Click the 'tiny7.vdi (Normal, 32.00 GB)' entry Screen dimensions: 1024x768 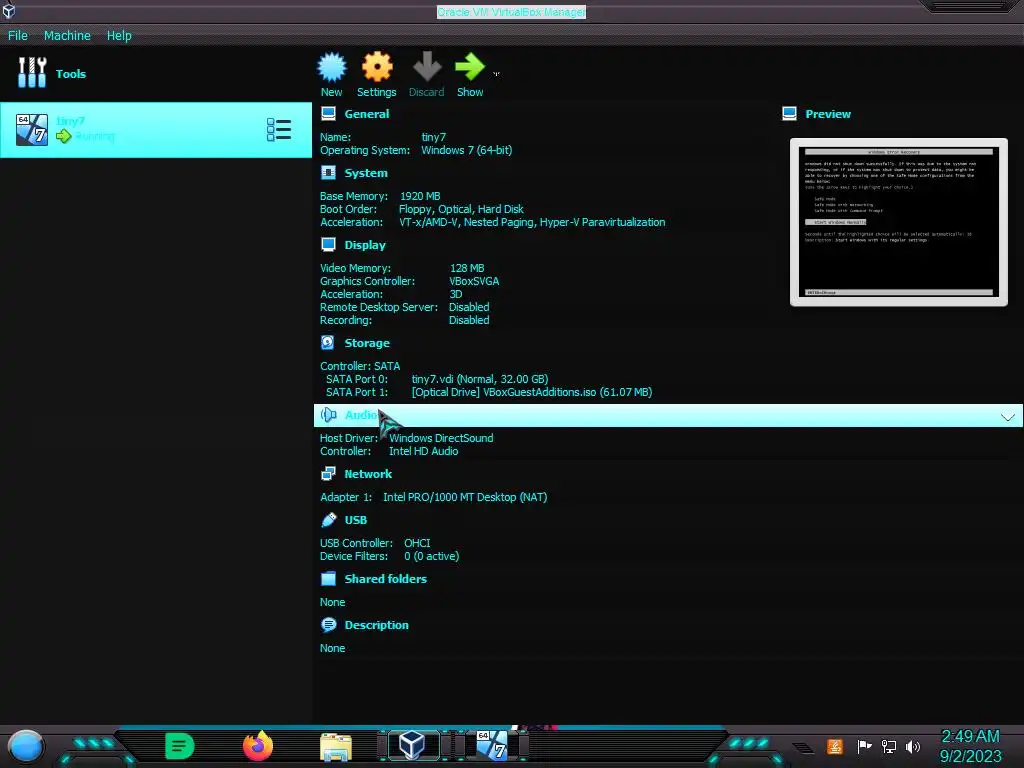[479, 379]
